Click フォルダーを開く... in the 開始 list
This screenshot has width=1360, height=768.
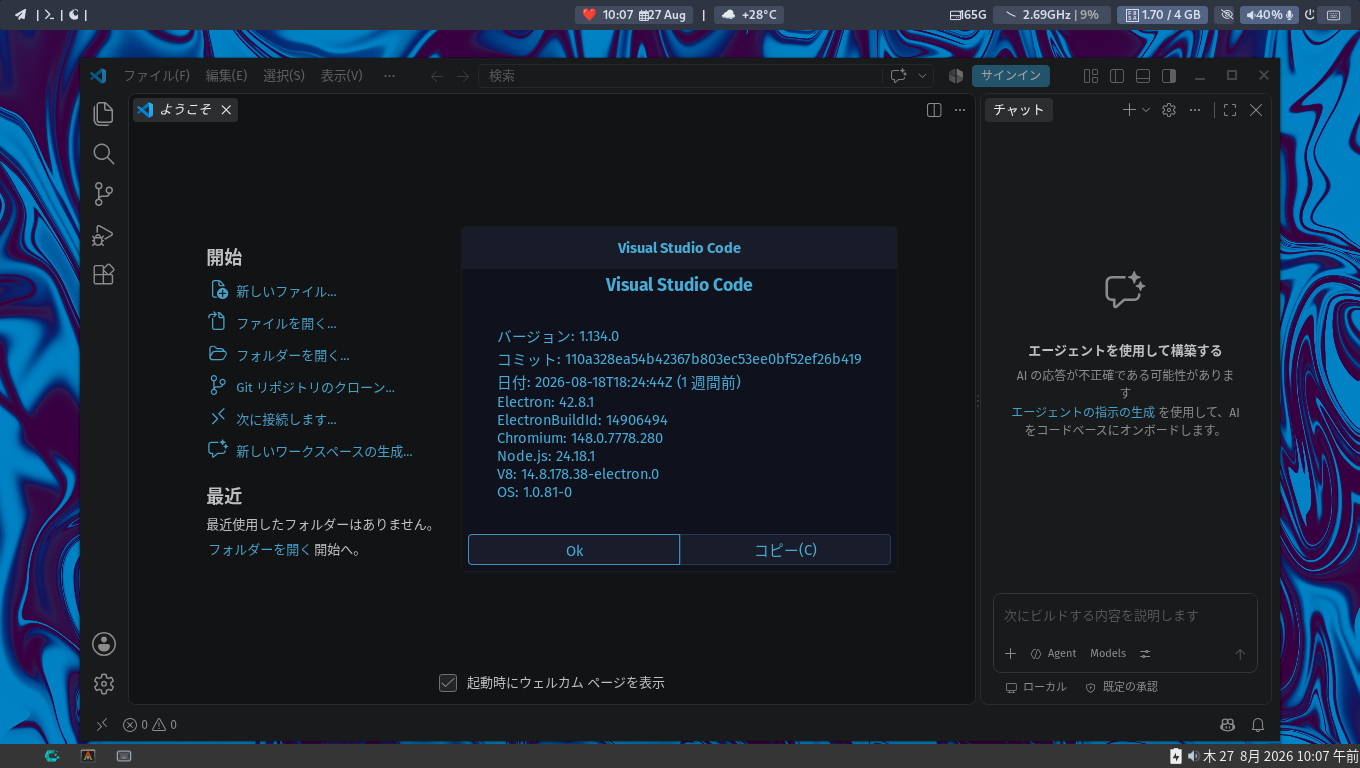pyautogui.click(x=293, y=356)
